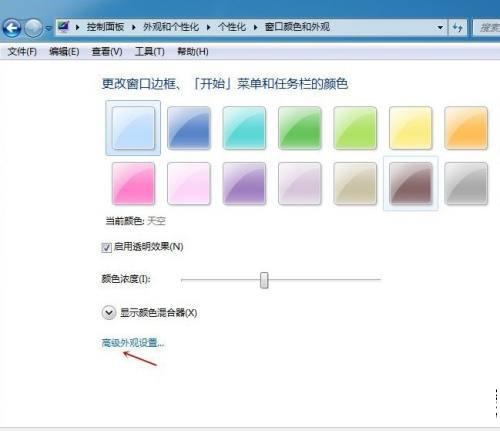Open the 帮助(H) menu
The height and width of the screenshot is (431, 500).
(193, 52)
